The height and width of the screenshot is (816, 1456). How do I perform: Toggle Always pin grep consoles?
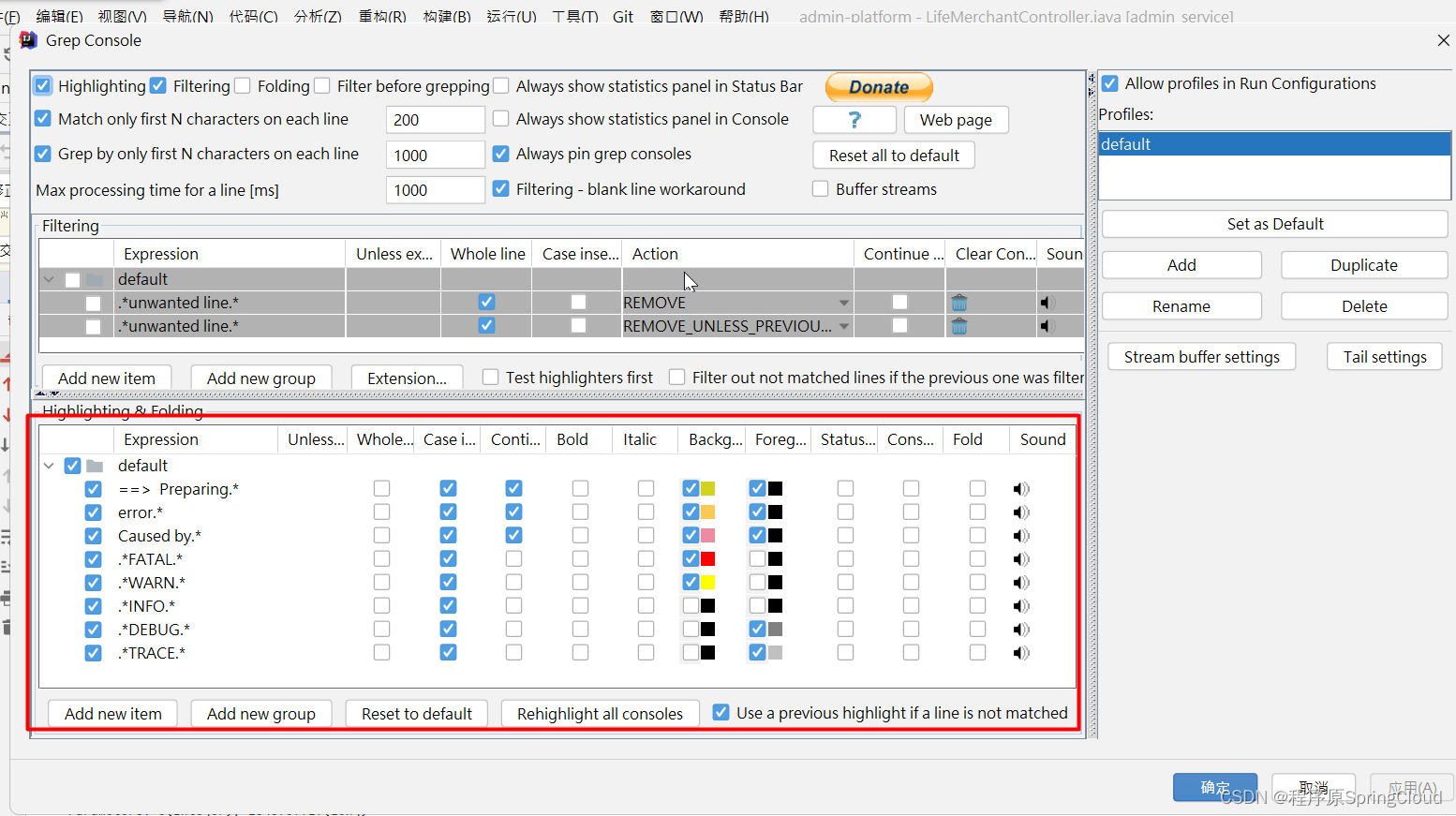tap(501, 154)
